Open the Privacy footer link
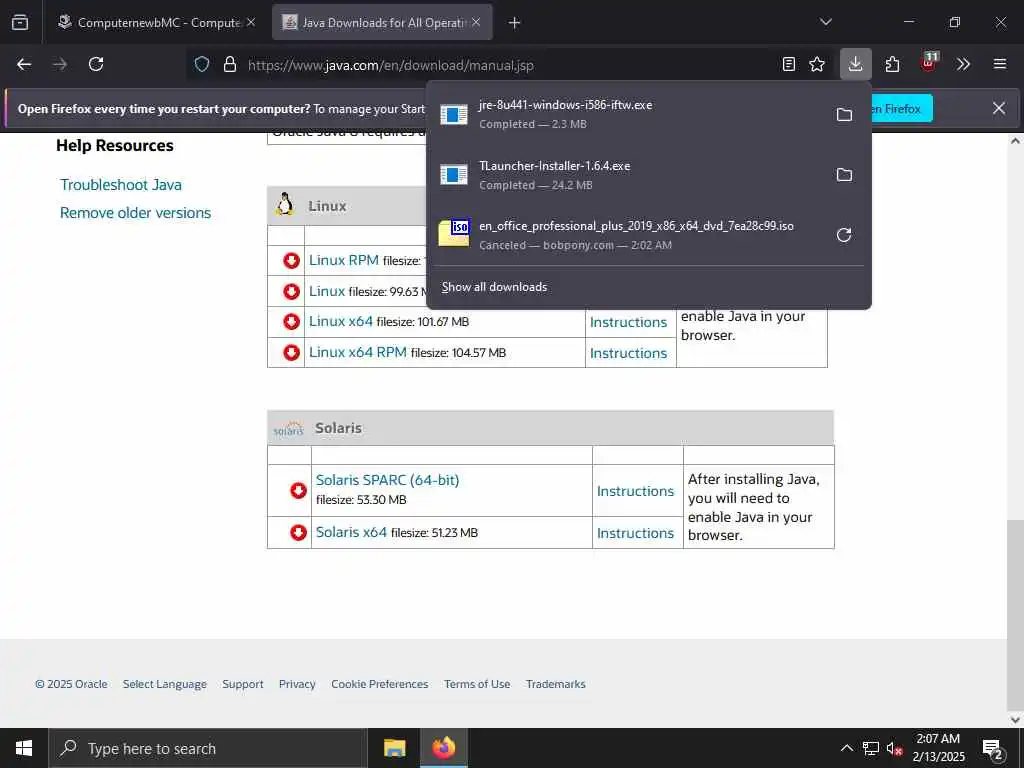 click(297, 684)
